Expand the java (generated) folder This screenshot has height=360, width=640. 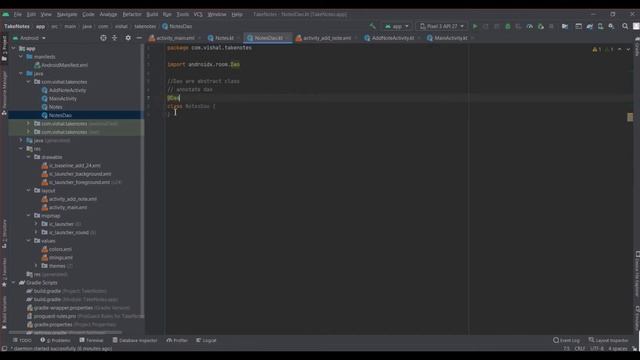[x=21, y=140]
